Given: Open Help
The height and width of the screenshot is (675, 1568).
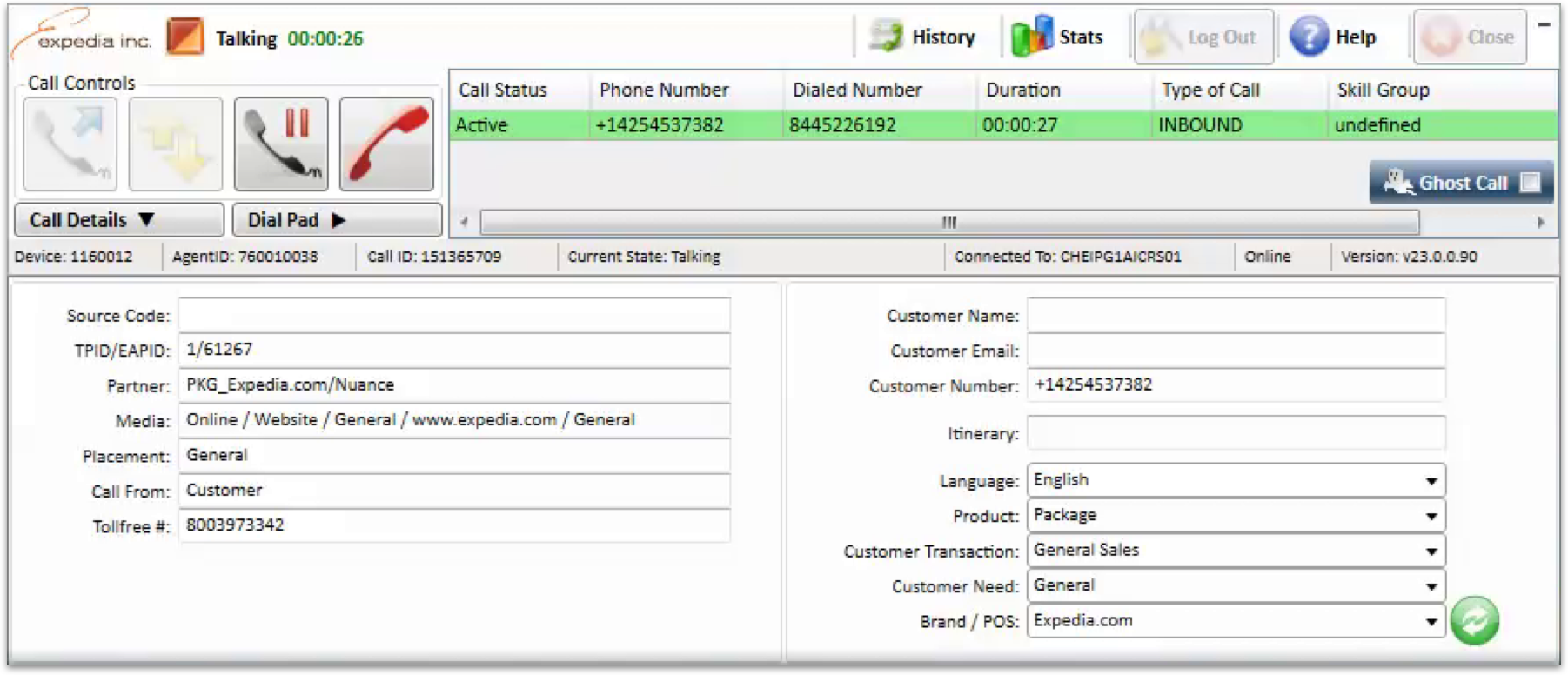Looking at the screenshot, I should pyautogui.click(x=1333, y=37).
